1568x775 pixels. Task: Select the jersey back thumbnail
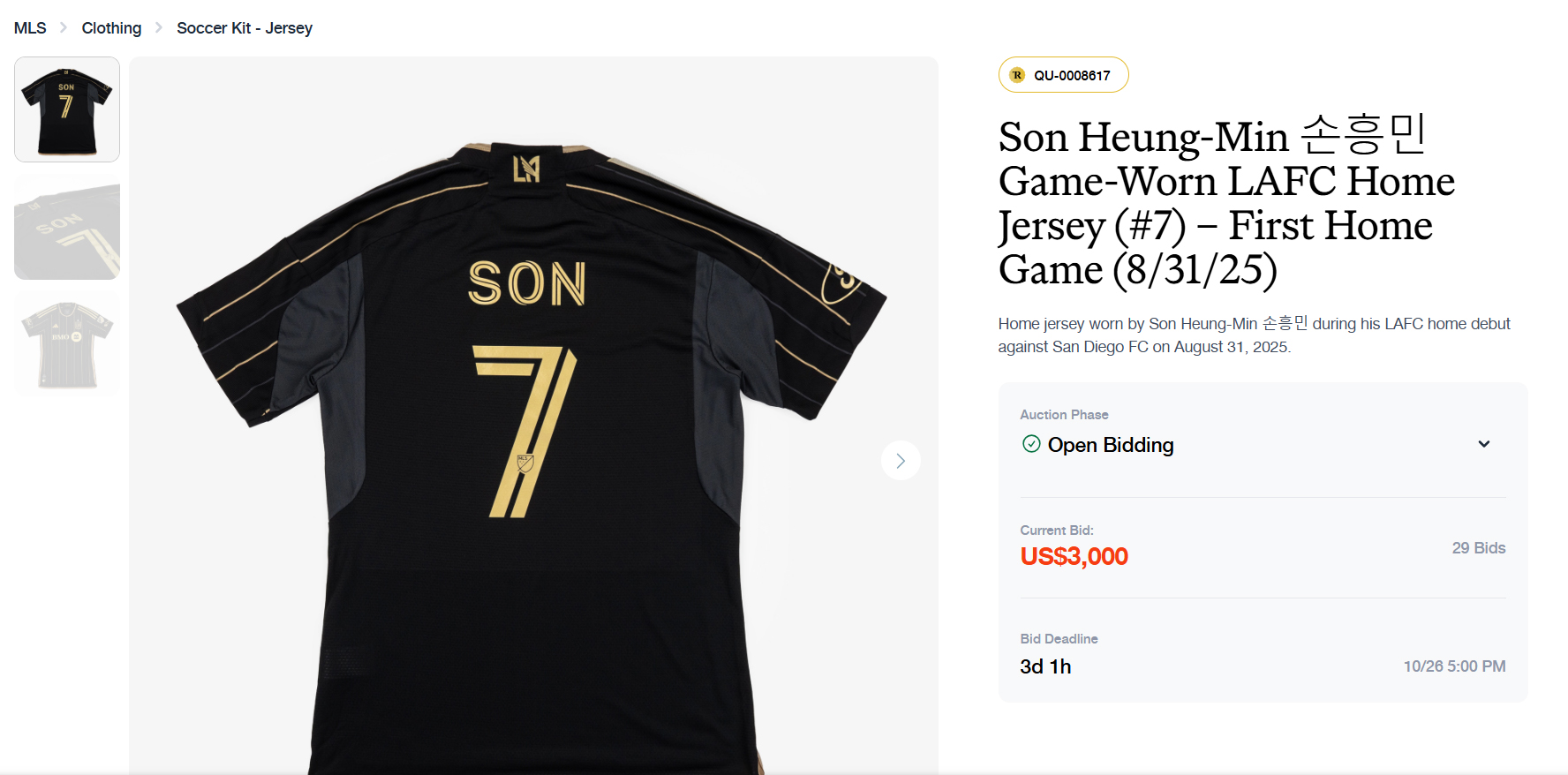tap(66, 109)
